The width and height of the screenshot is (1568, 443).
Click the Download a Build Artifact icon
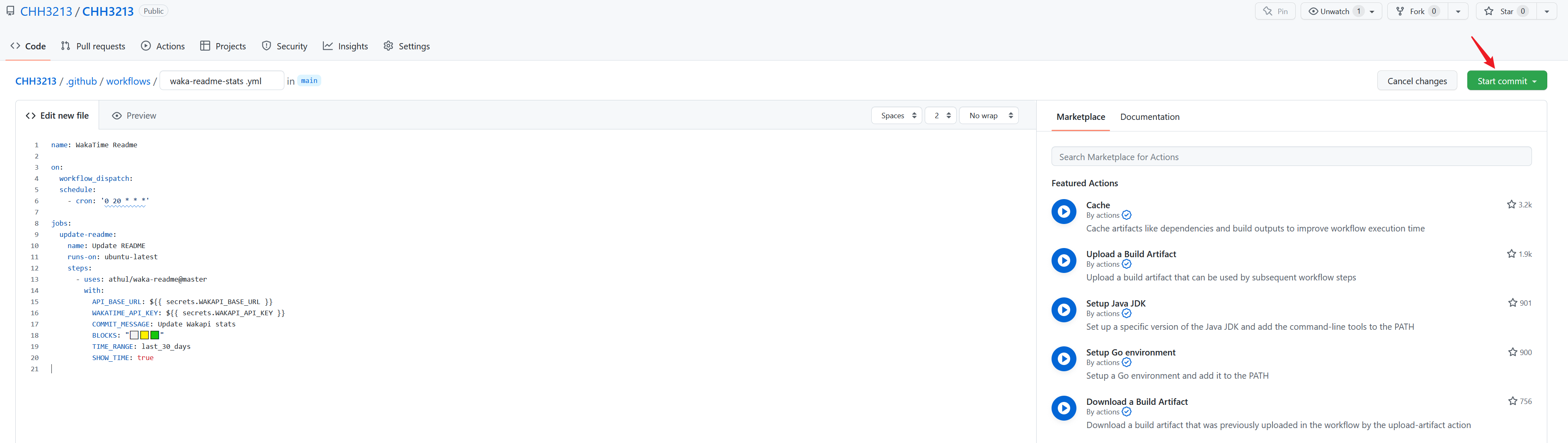pyautogui.click(x=1064, y=408)
